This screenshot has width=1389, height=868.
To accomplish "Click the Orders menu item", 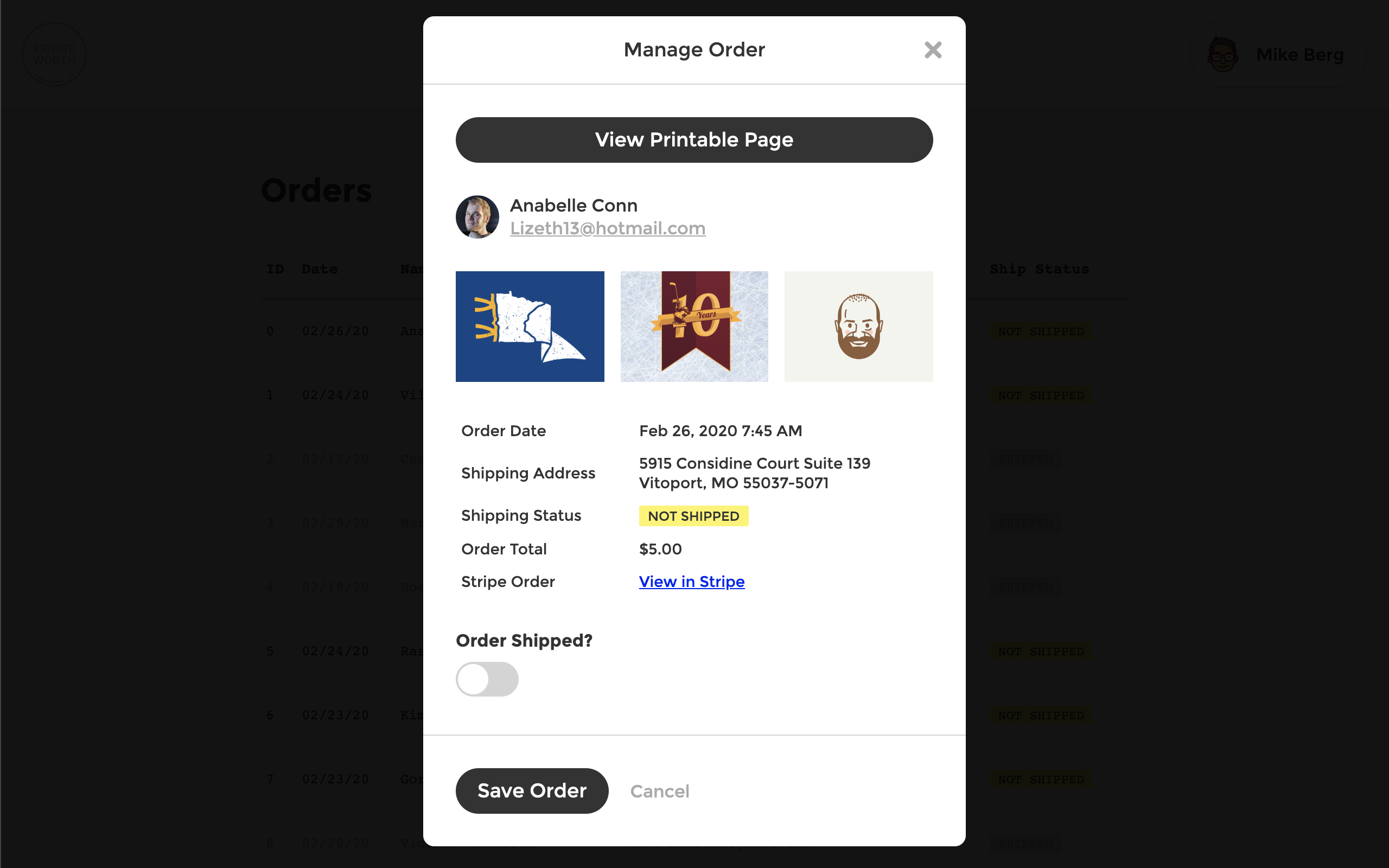I will click(x=315, y=189).
